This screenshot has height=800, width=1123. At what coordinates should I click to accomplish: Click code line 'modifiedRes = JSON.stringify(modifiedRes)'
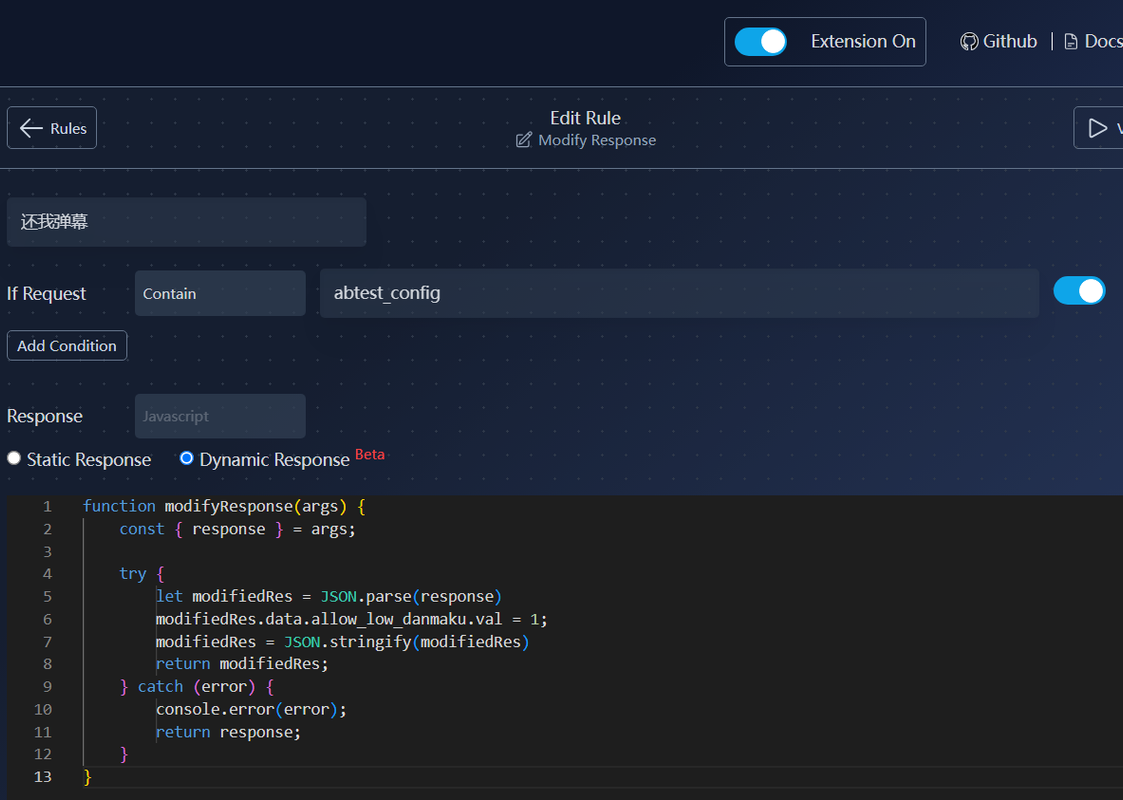pyautogui.click(x=342, y=642)
